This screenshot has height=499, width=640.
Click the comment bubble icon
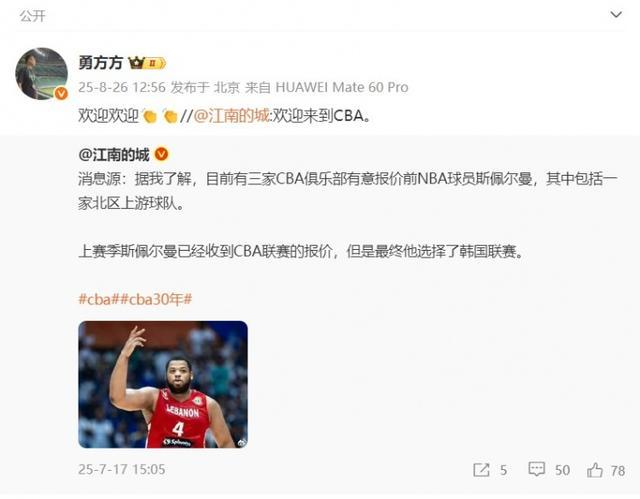[x=536, y=469]
